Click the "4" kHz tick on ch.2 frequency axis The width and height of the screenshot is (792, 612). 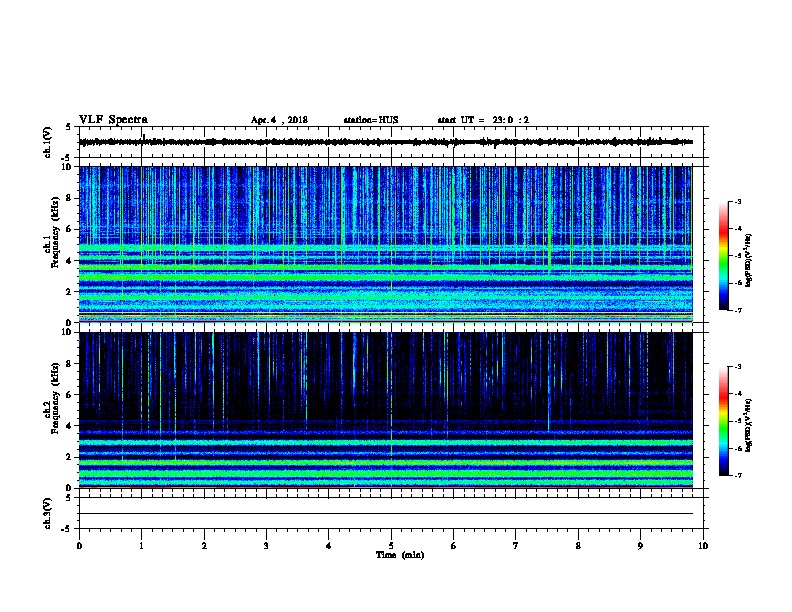69,426
